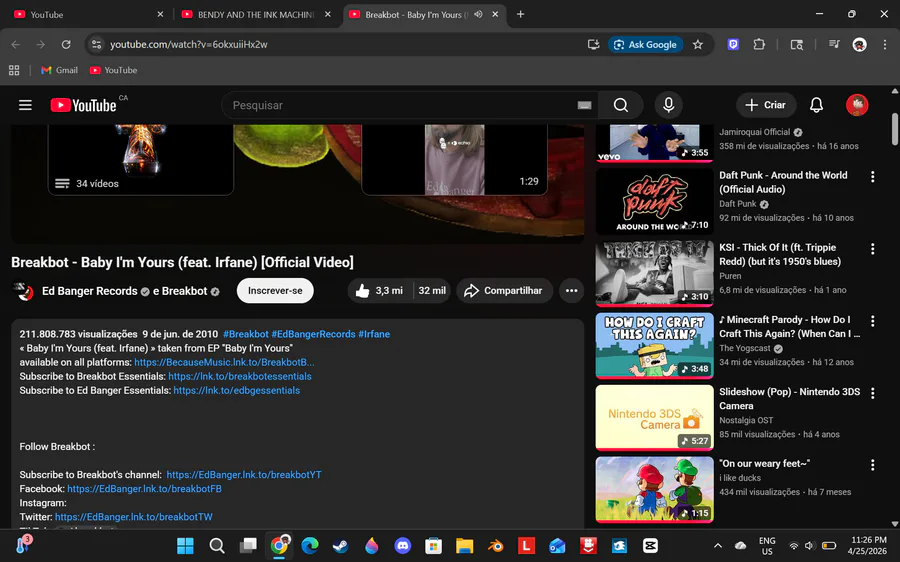Open the three-dot more actions button below video
The image size is (900, 562).
click(x=571, y=290)
